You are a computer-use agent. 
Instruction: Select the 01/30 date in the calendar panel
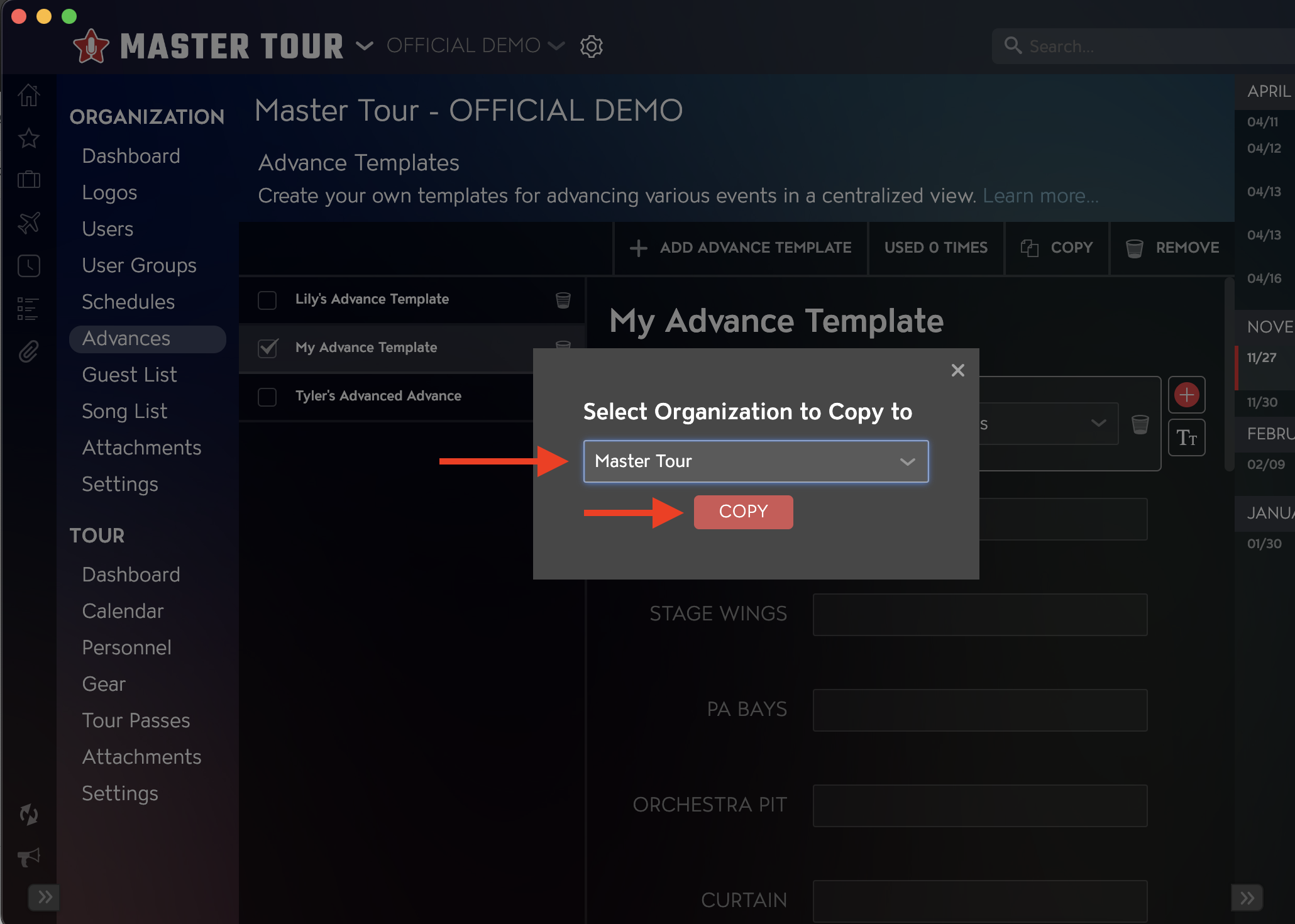click(1265, 544)
